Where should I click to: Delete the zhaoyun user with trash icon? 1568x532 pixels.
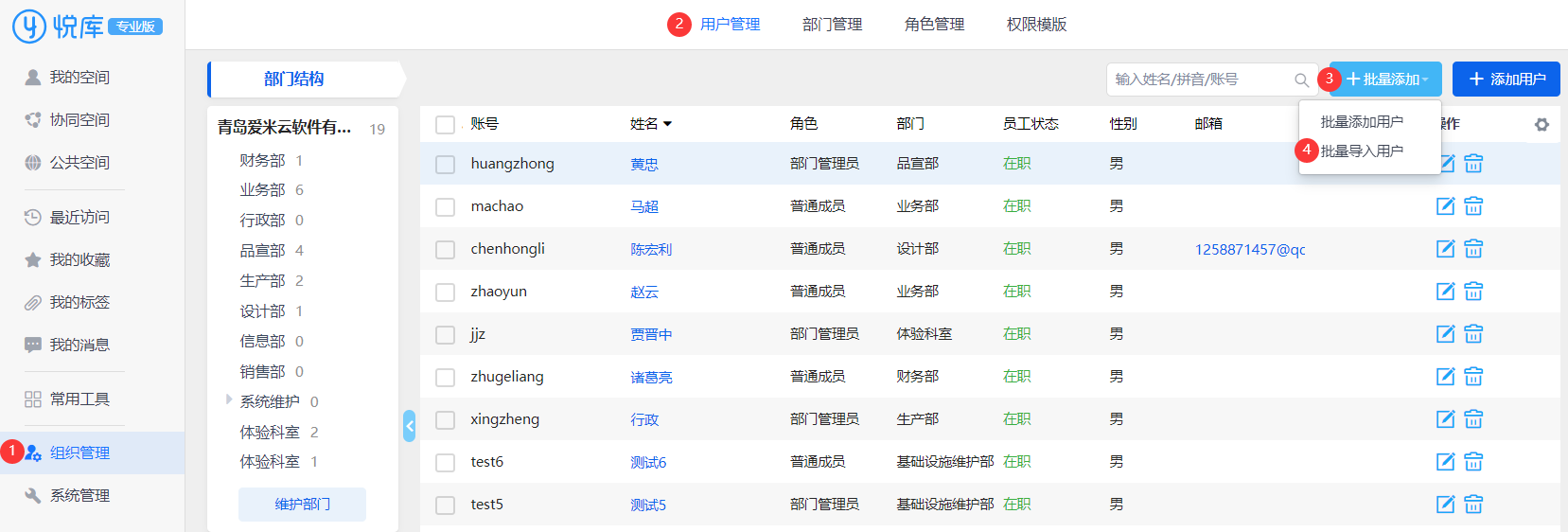1473,292
